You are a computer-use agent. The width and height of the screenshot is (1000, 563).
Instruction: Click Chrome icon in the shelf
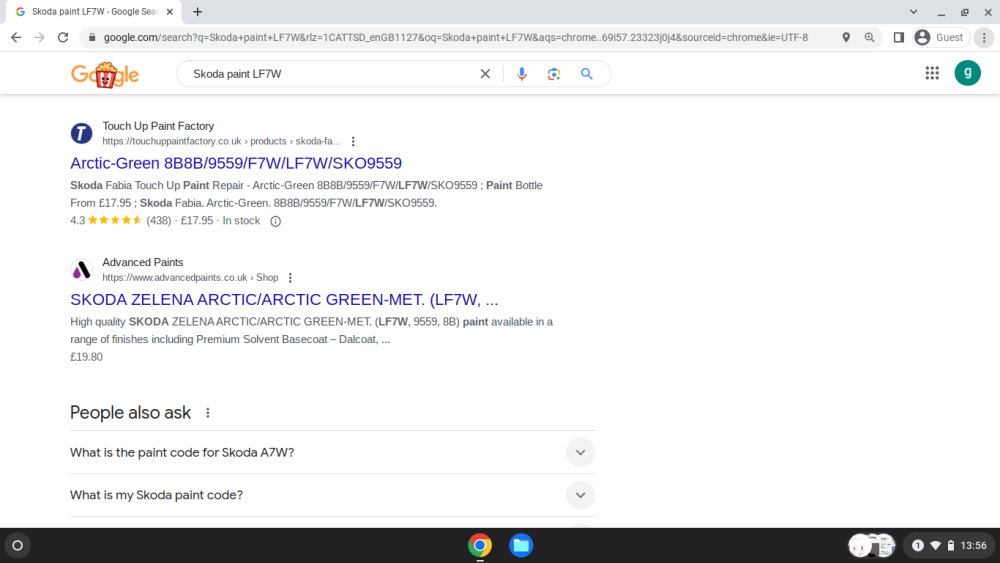[x=480, y=546]
